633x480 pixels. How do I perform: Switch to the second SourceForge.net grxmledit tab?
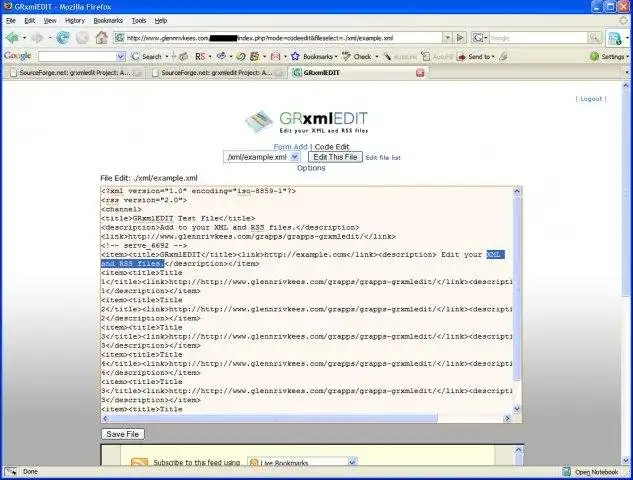216,73
